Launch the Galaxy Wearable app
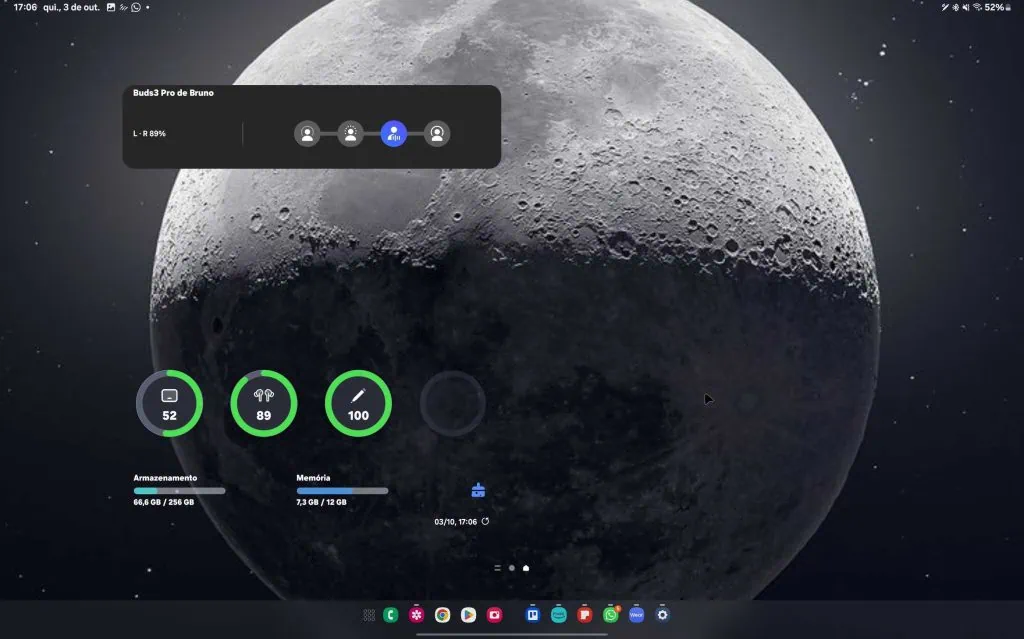Image resolution: width=1024 pixels, height=639 pixels. tap(636, 615)
